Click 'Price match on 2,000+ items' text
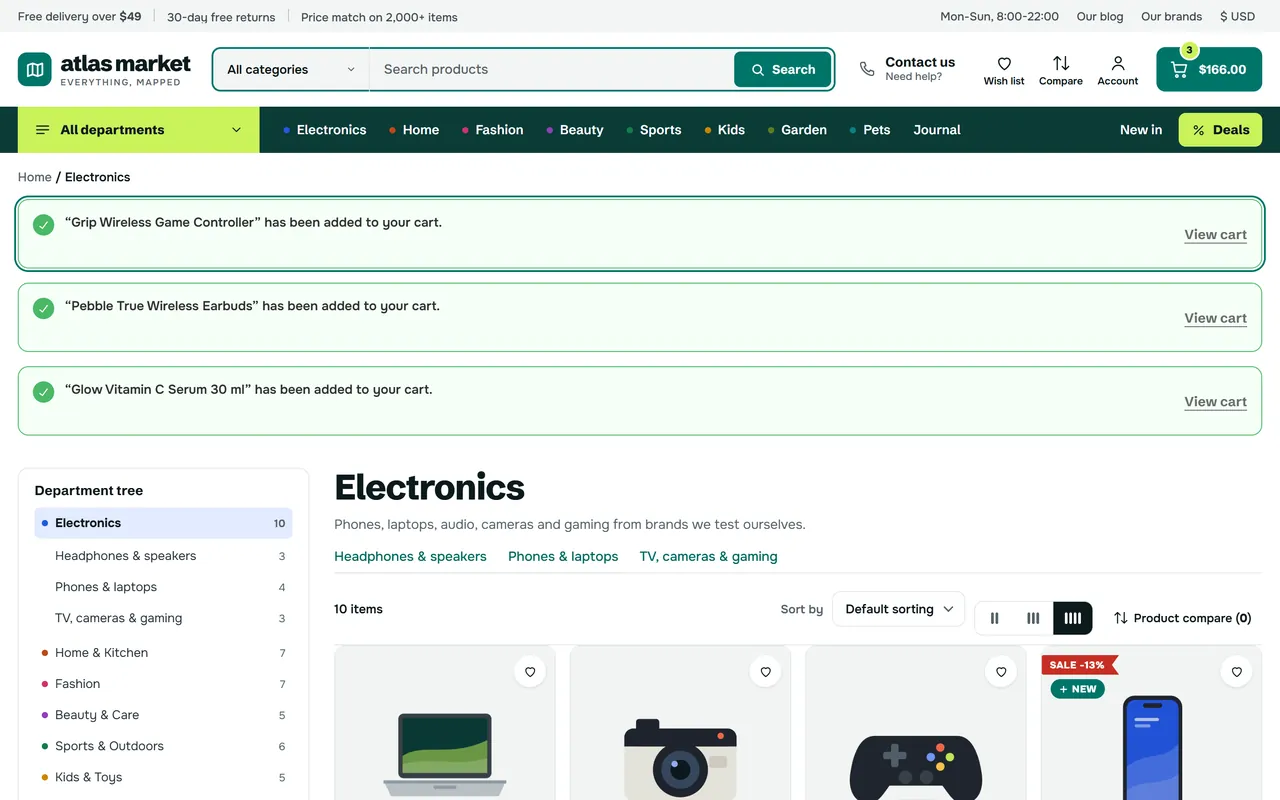Screen dimensions: 1280x800 379,17
